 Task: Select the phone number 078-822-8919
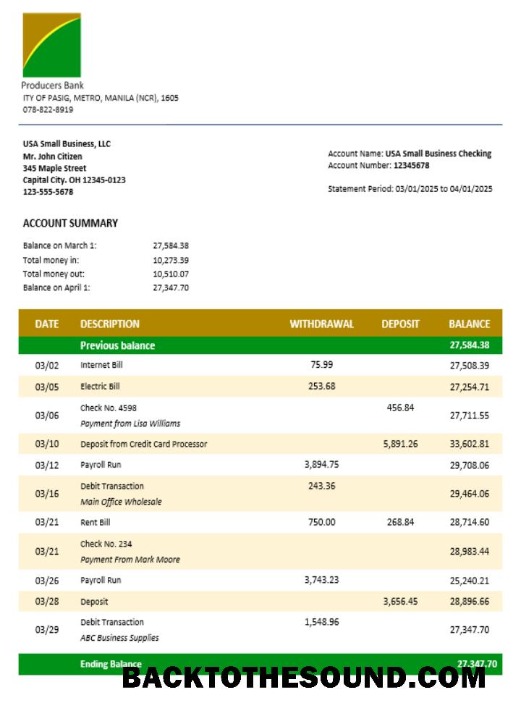tap(48, 110)
